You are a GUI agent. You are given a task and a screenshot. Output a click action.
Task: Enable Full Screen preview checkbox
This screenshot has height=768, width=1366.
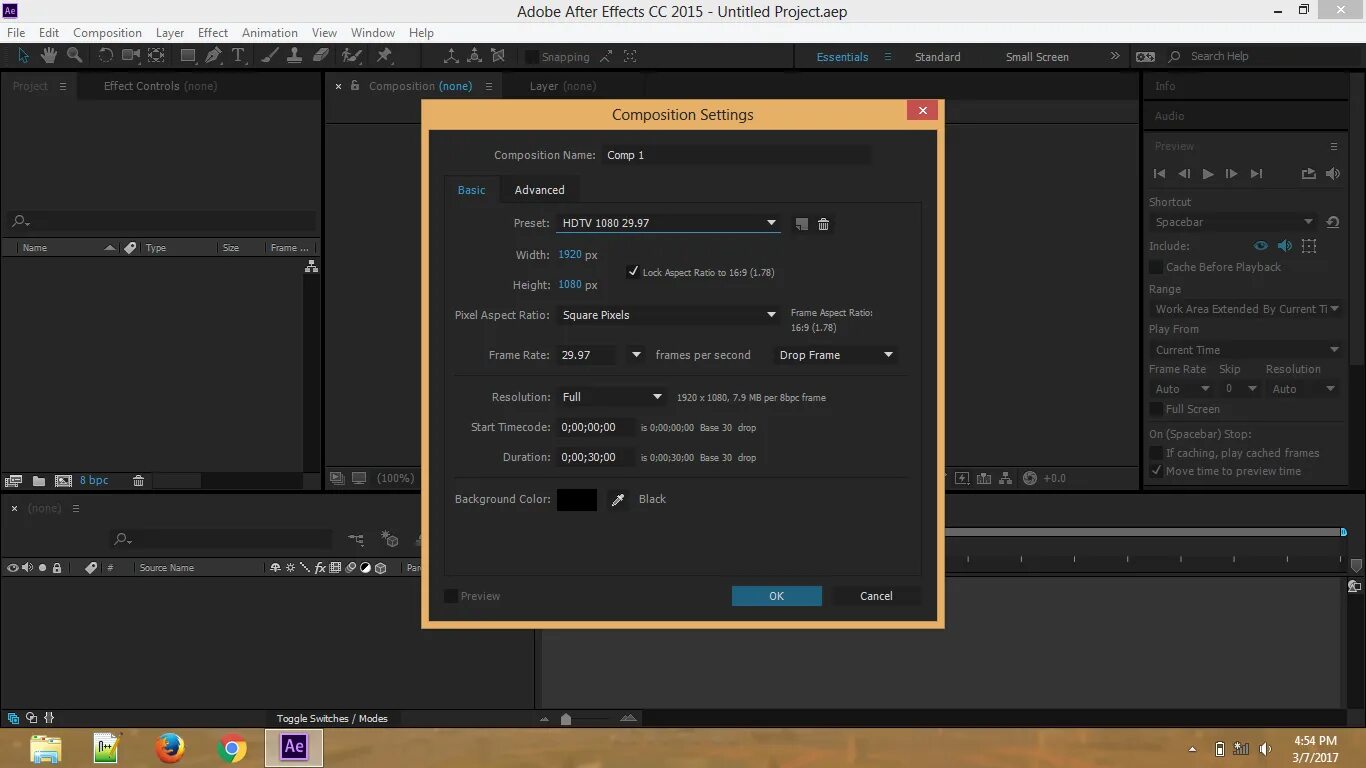pyautogui.click(x=1156, y=409)
